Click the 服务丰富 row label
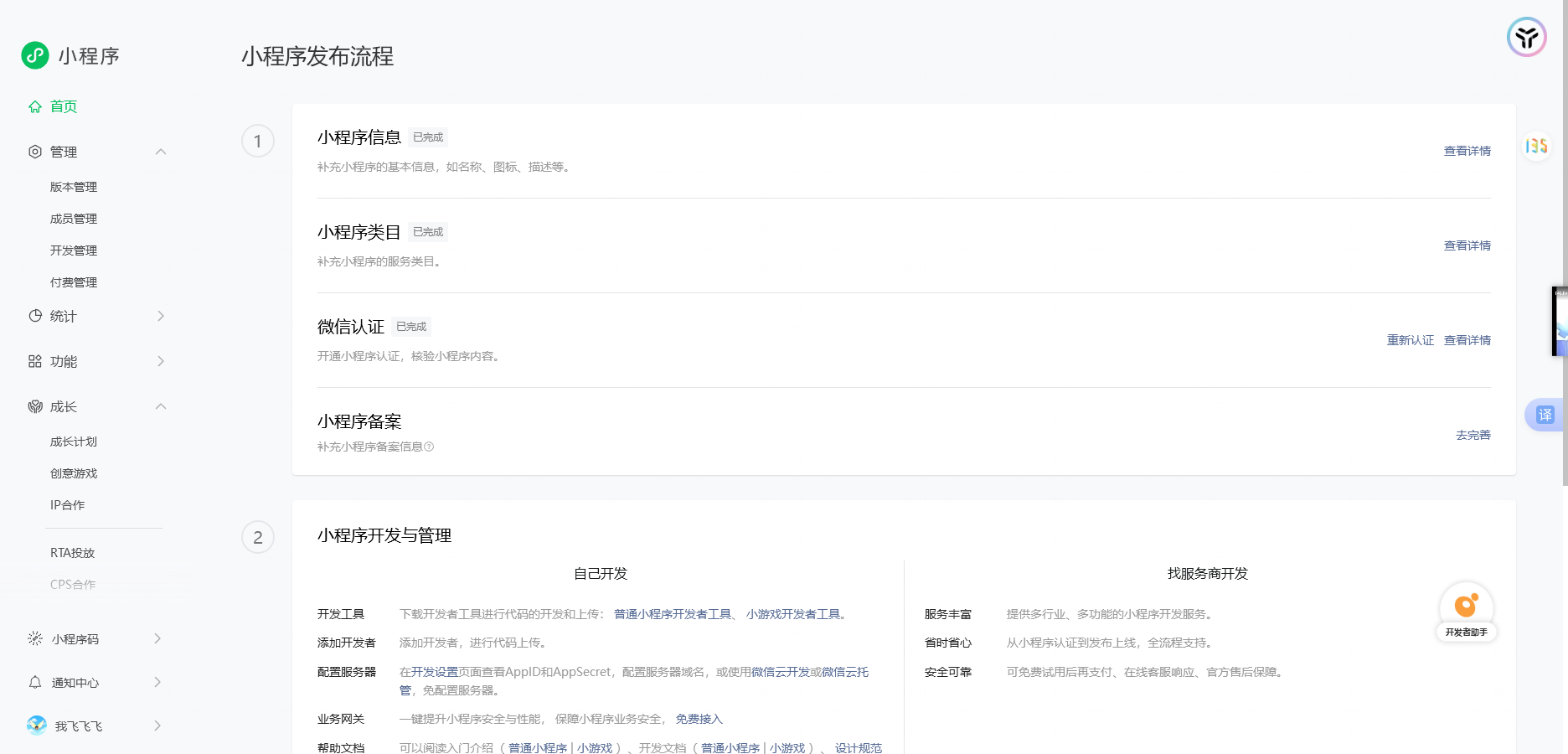 [x=948, y=614]
